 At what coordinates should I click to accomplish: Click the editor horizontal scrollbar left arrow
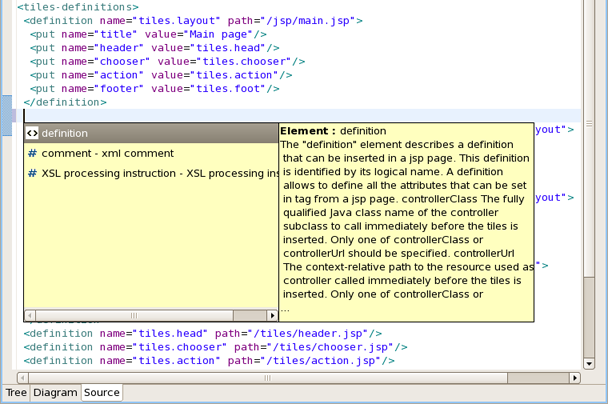(x=24, y=378)
